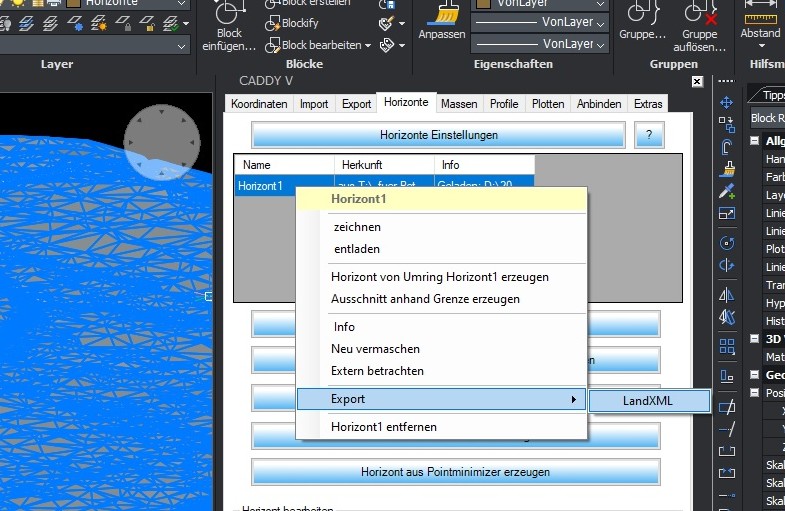Click Horizont aus Pointminimizer erzeugen button
Screen dimensions: 785x511
455,472
